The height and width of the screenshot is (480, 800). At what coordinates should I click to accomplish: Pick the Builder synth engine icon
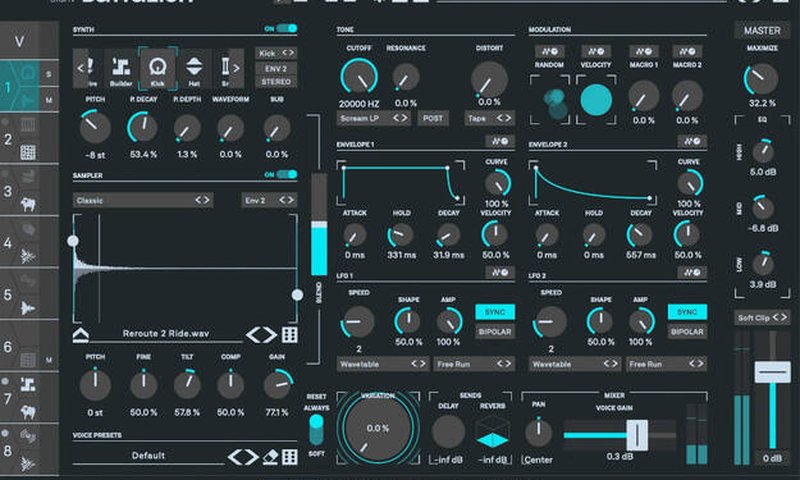121,68
